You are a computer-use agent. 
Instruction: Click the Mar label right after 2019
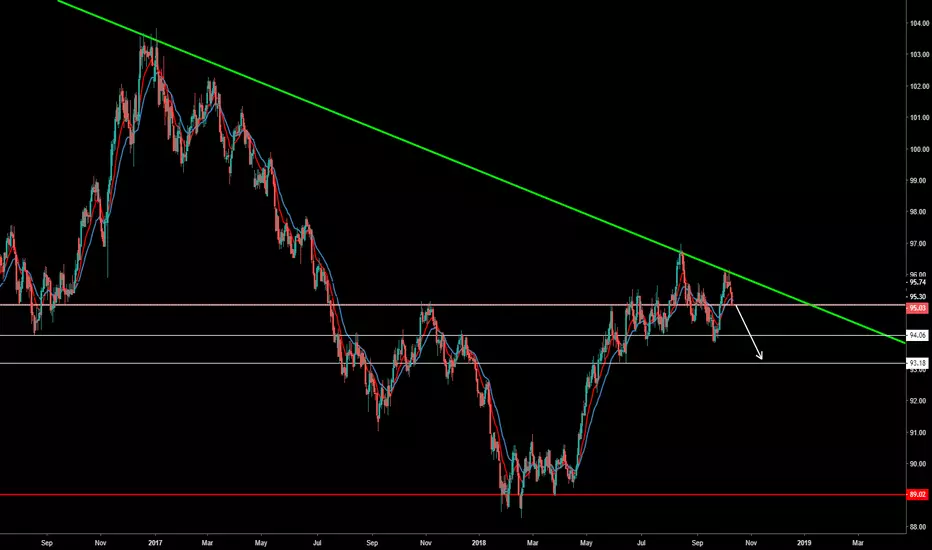[x=858, y=543]
